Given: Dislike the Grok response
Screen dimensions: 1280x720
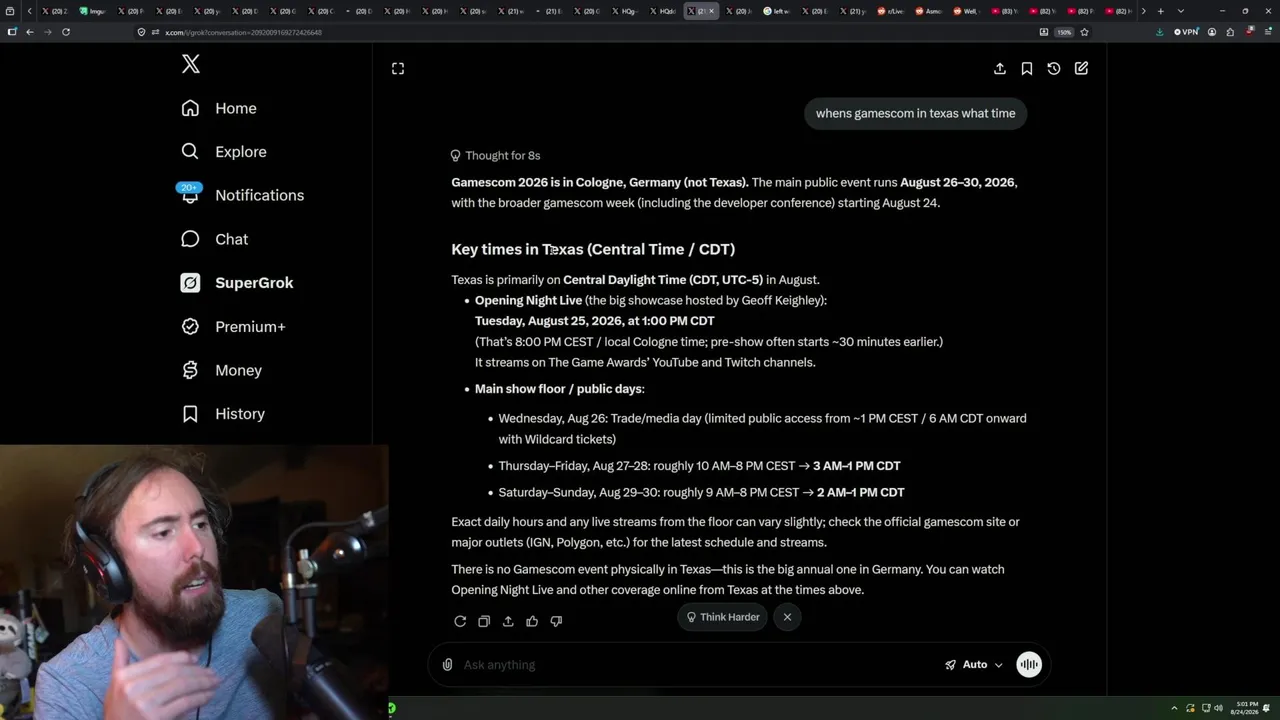Looking at the screenshot, I should pyautogui.click(x=556, y=621).
